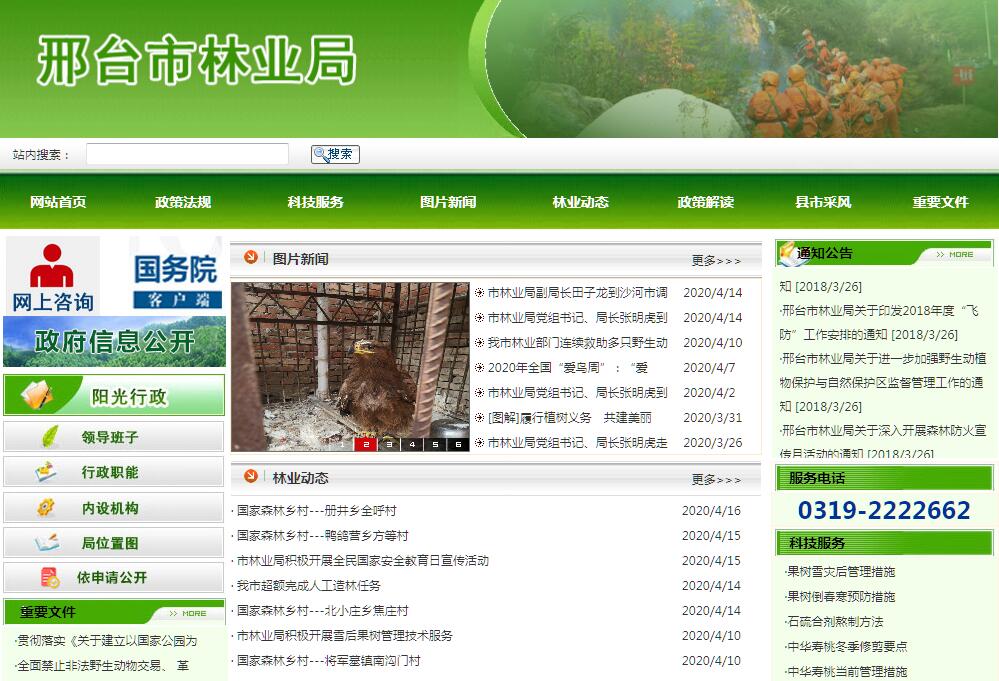Switch slideshow to slide 6
The height and width of the screenshot is (681, 999).
(458, 445)
